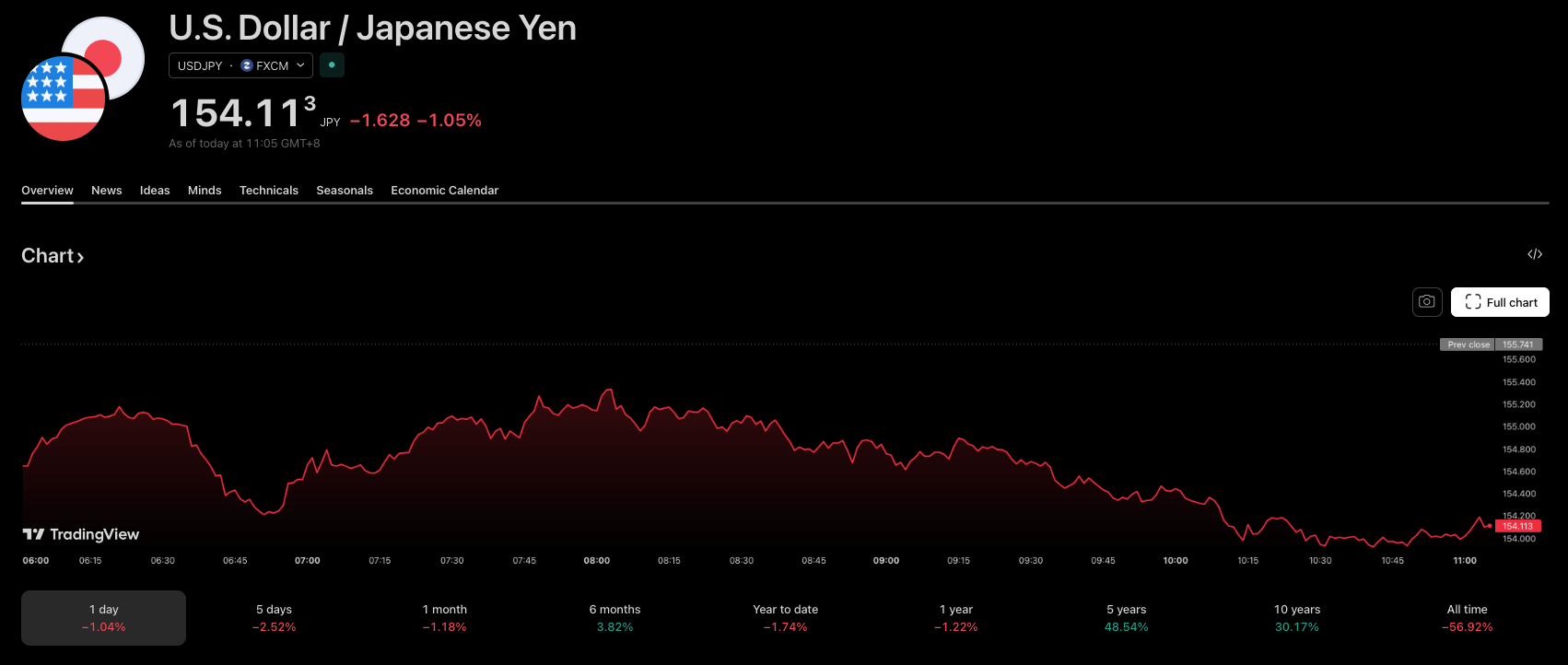Click the 11:00 time axis label
This screenshot has height=665, width=1568.
pyautogui.click(x=1465, y=561)
